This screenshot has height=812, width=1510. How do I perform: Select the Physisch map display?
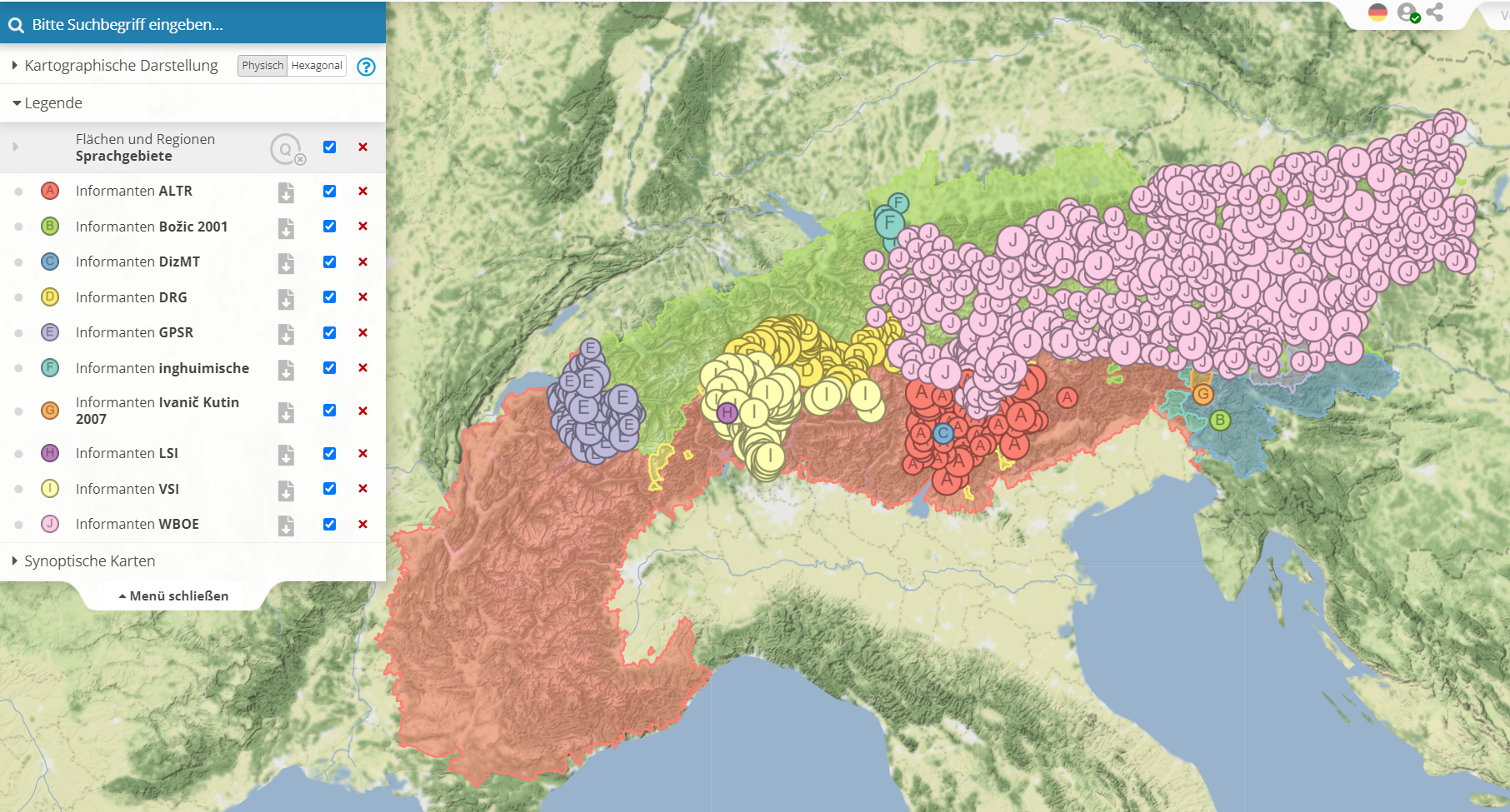tap(262, 66)
